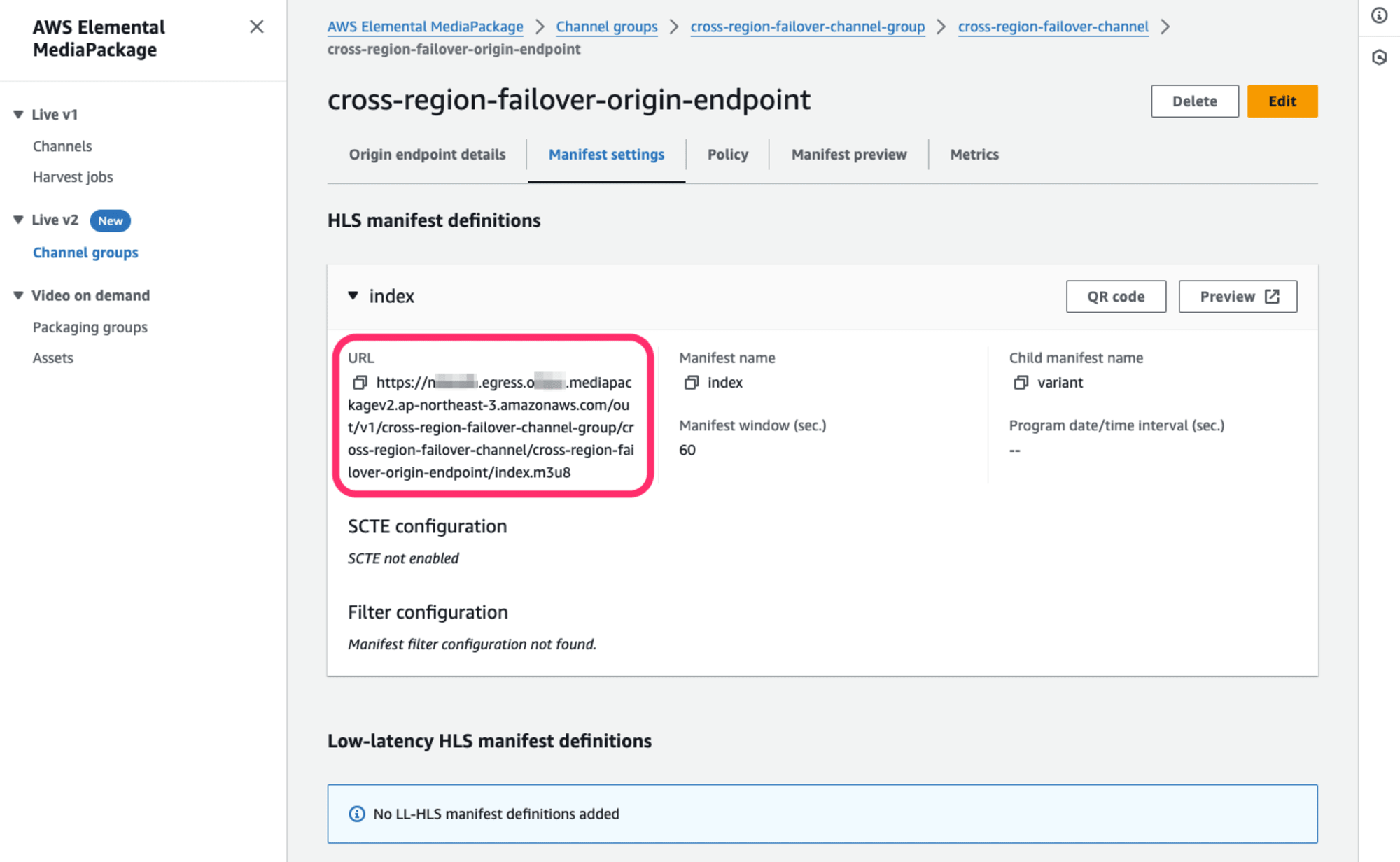Open cross-region-failover-channel-group breadcrumb

pyautogui.click(x=808, y=27)
